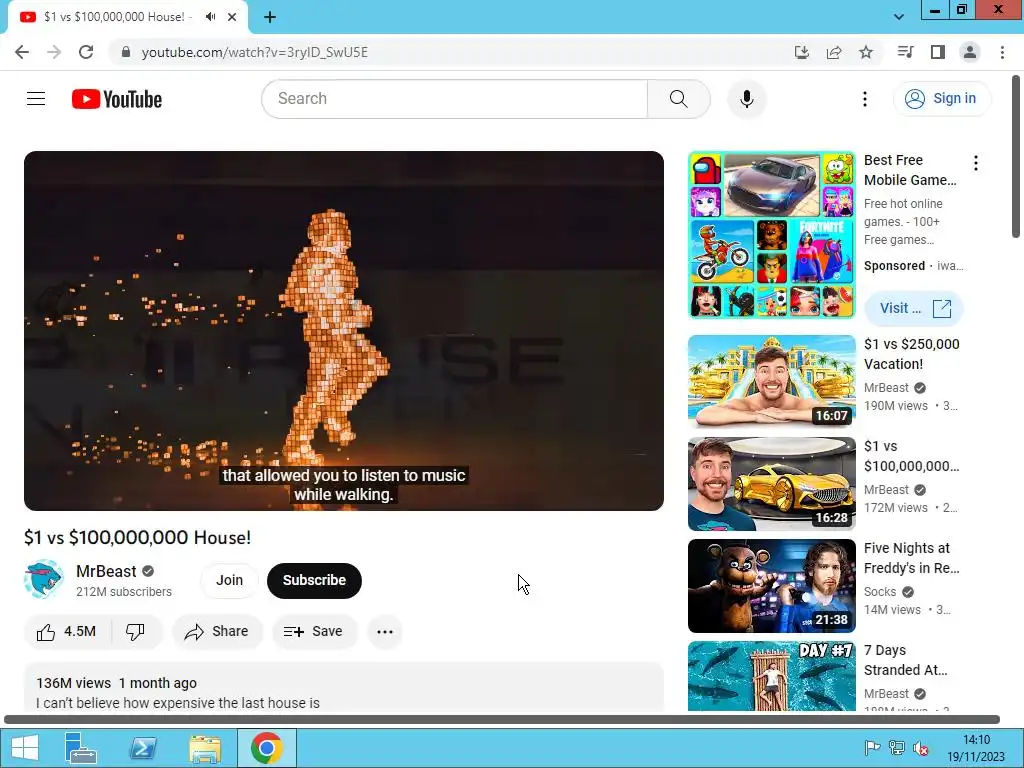Open the ad options three-dot menu
The height and width of the screenshot is (768, 1024).
pos(976,163)
